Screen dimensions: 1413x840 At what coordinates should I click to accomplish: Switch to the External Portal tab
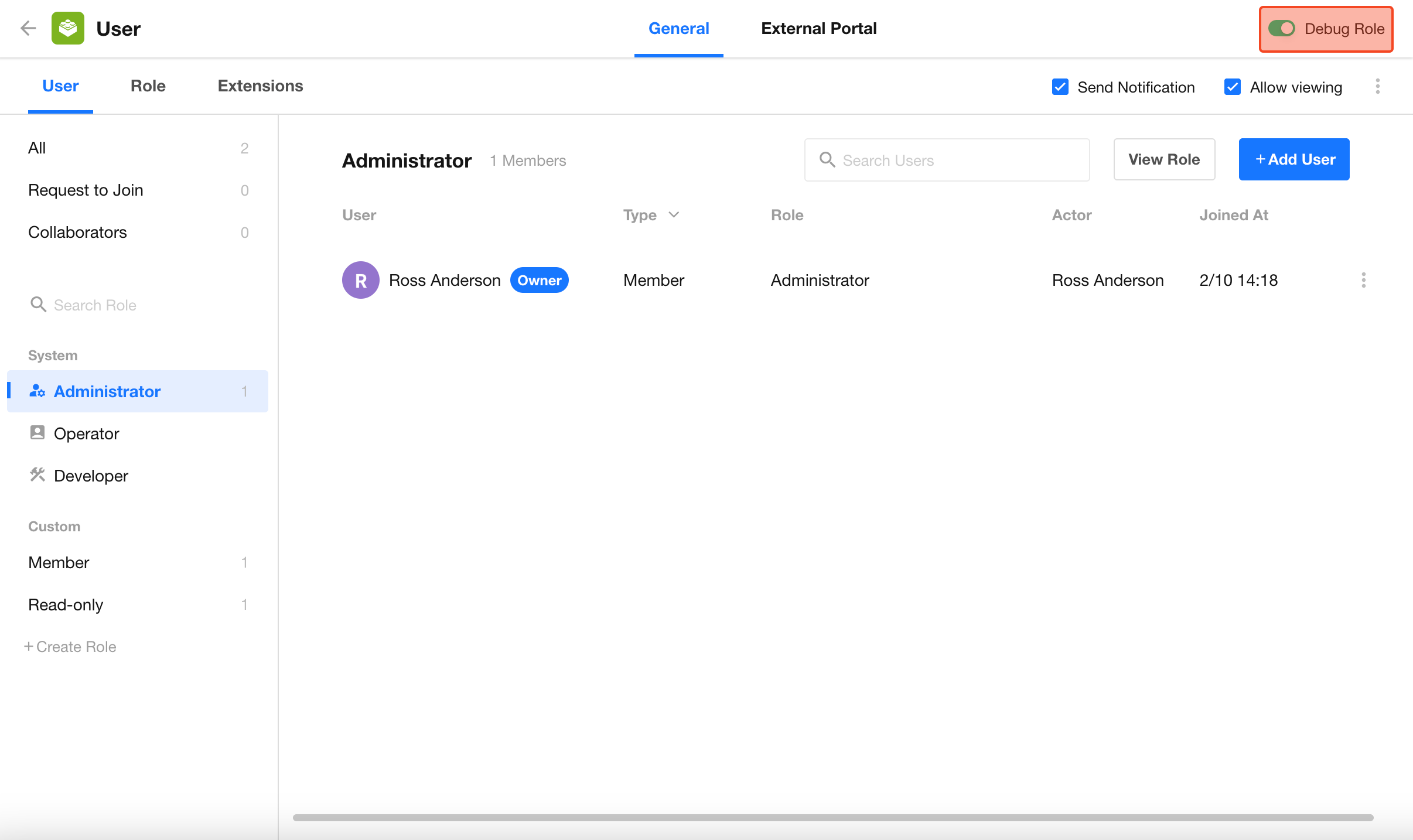click(x=819, y=28)
